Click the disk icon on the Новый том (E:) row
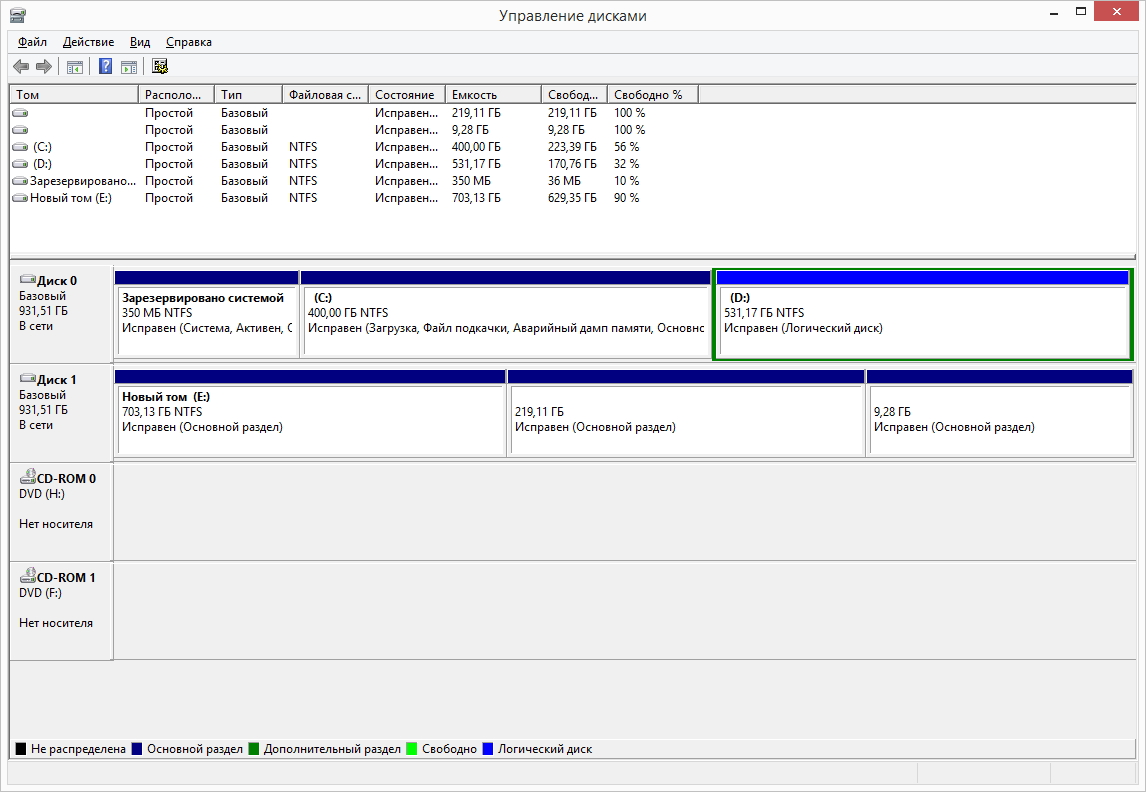The width and height of the screenshot is (1146, 792). pos(20,197)
